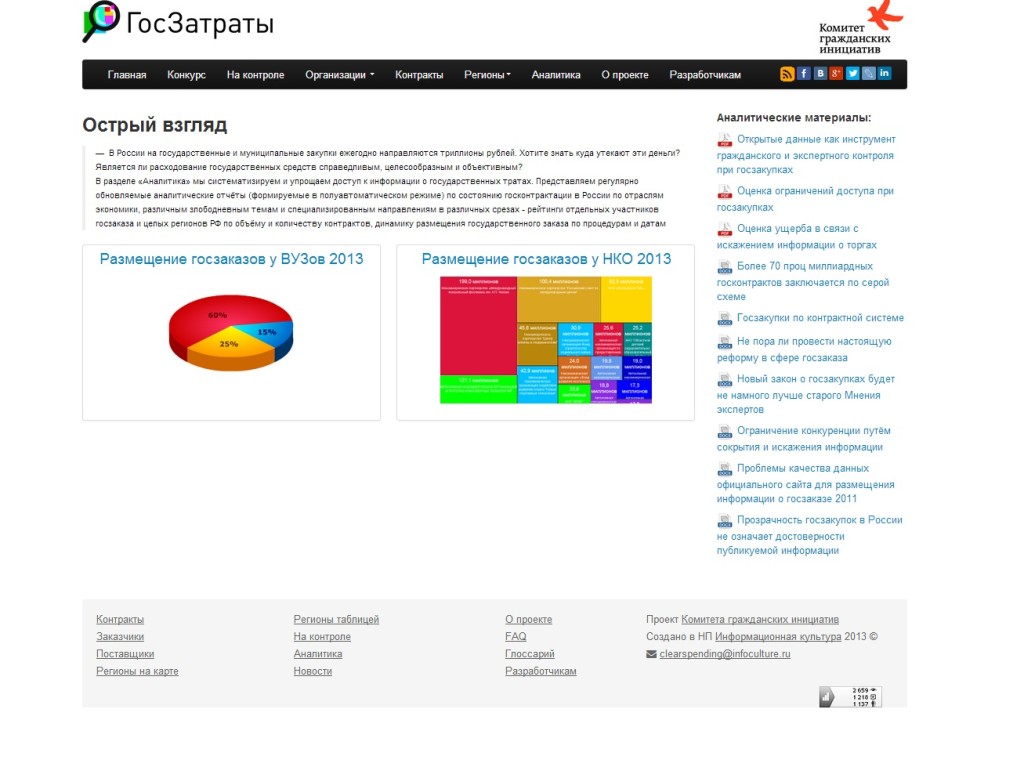Open the Facebook icon in navbar
The height and width of the screenshot is (767, 1024).
[x=804, y=74]
